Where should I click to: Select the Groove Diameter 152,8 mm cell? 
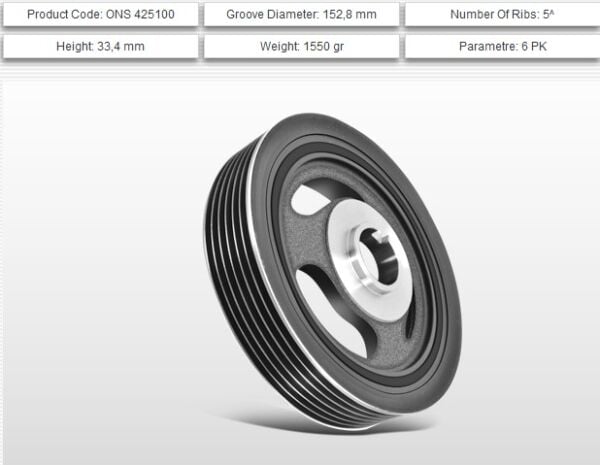(300, 16)
